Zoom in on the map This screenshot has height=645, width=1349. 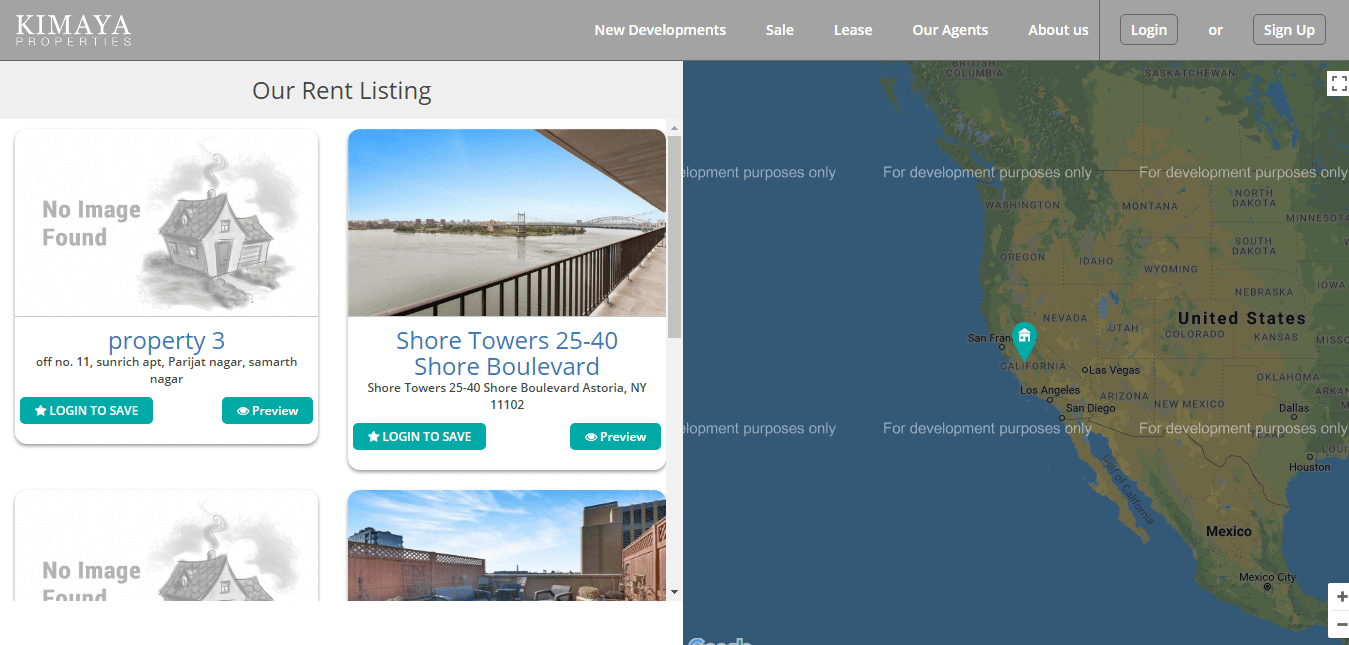(x=1341, y=597)
